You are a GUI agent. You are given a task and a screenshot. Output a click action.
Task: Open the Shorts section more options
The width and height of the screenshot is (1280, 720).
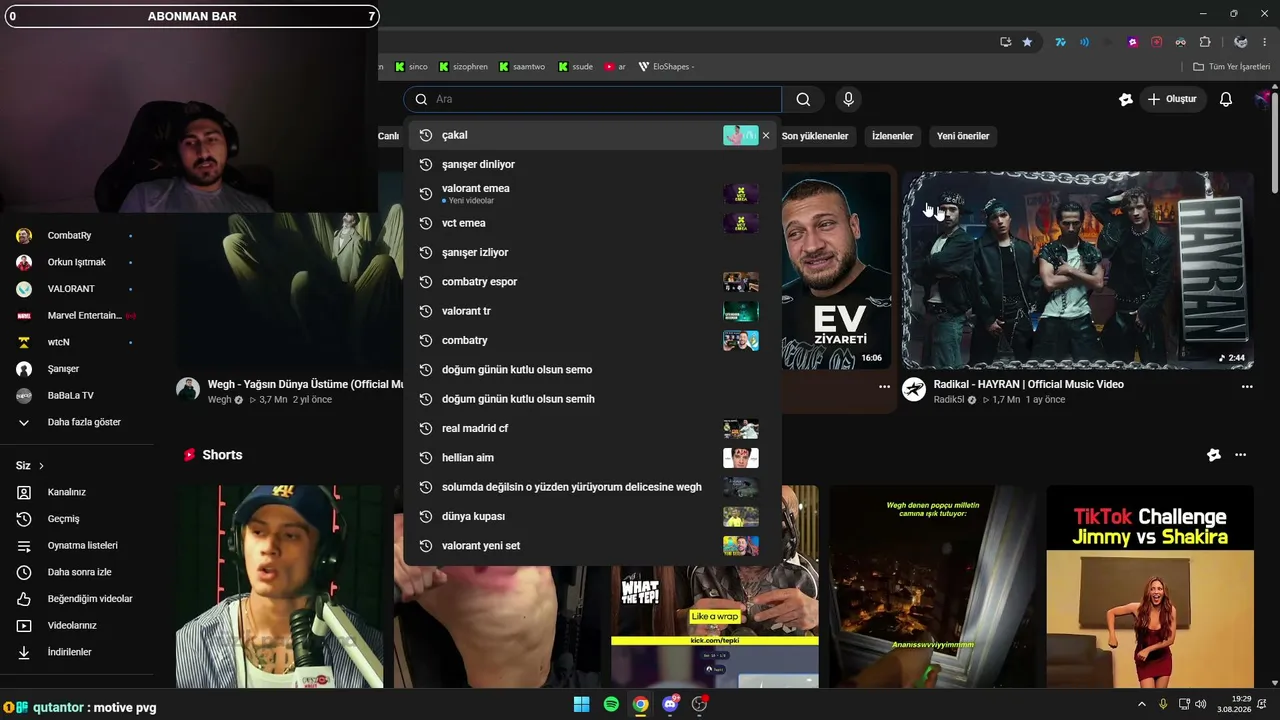click(x=1241, y=455)
